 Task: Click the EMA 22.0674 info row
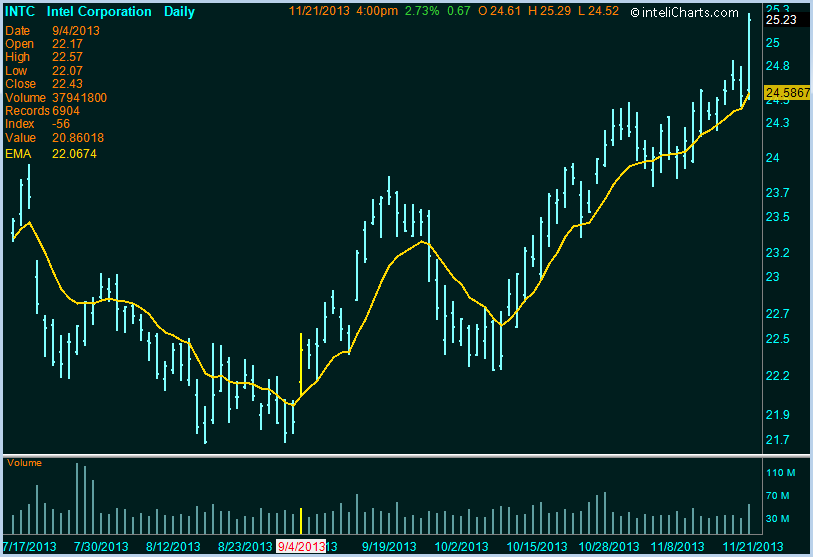pos(51,154)
